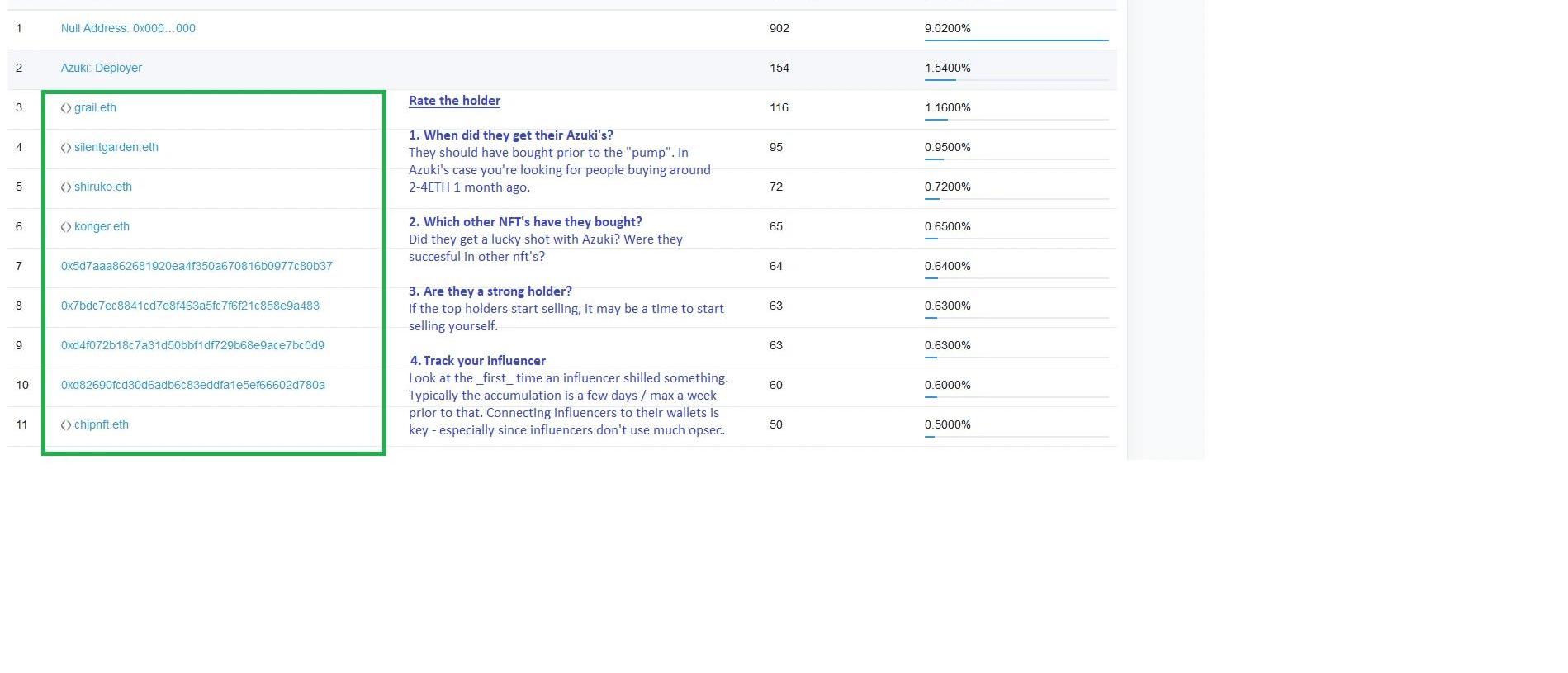This screenshot has height=673, width=1568.
Task: Select the shiruko.eth address link
Action: point(103,187)
